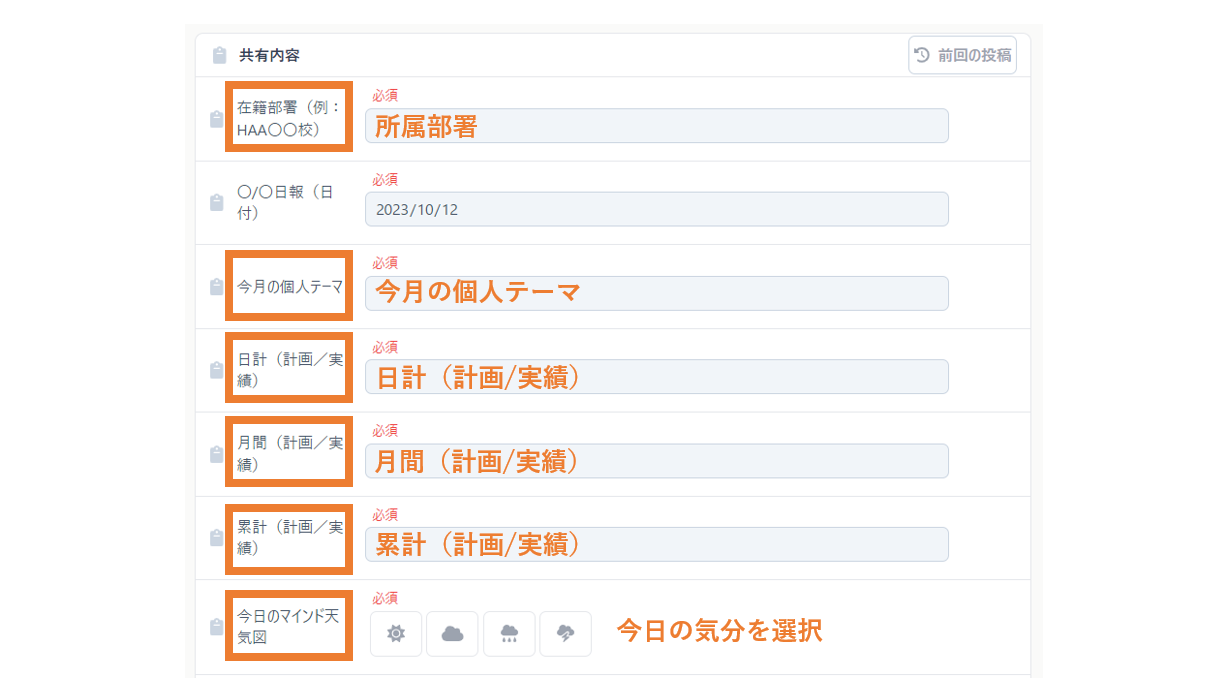Click the 在籍部署 input field

tap(656, 126)
